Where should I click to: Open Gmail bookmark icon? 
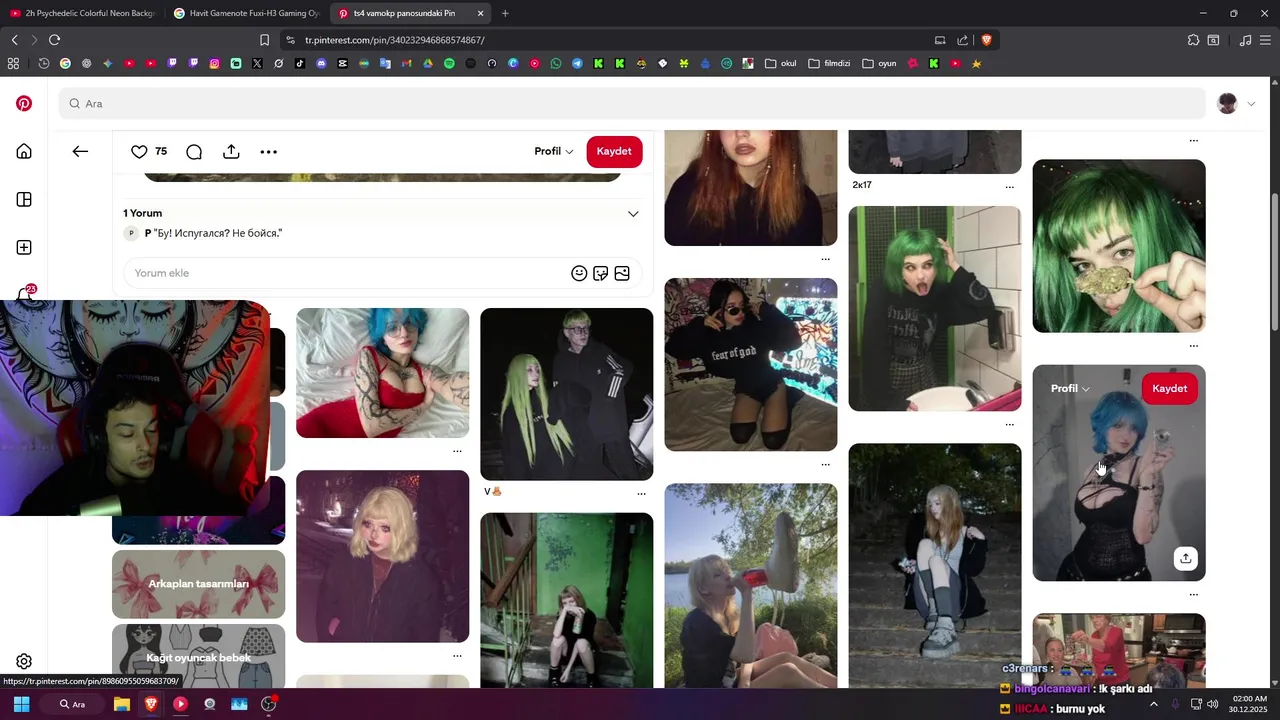(x=406, y=63)
